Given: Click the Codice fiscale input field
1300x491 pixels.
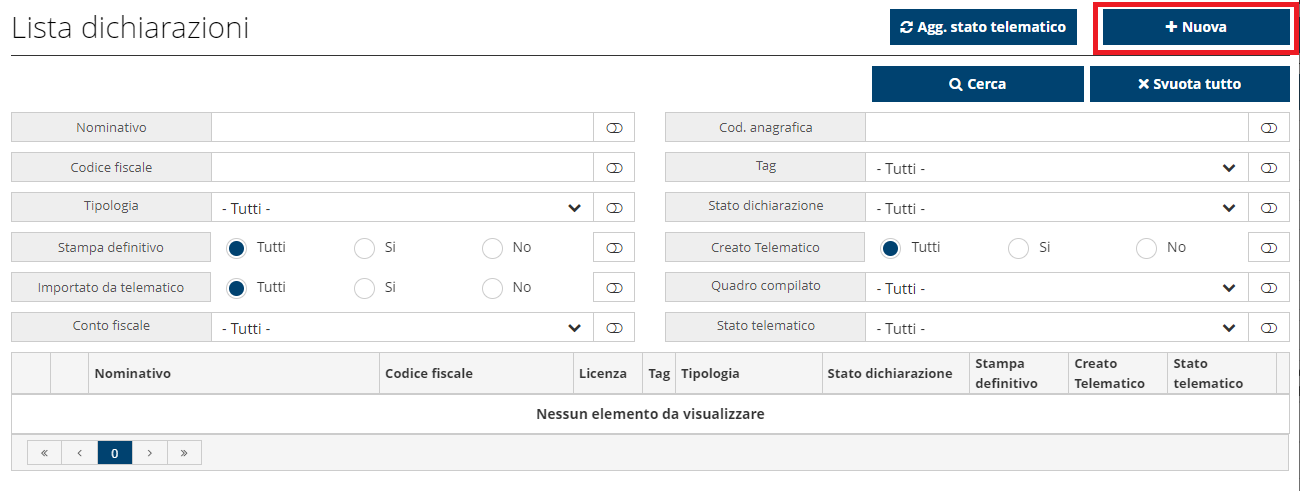Looking at the screenshot, I should pos(402,168).
